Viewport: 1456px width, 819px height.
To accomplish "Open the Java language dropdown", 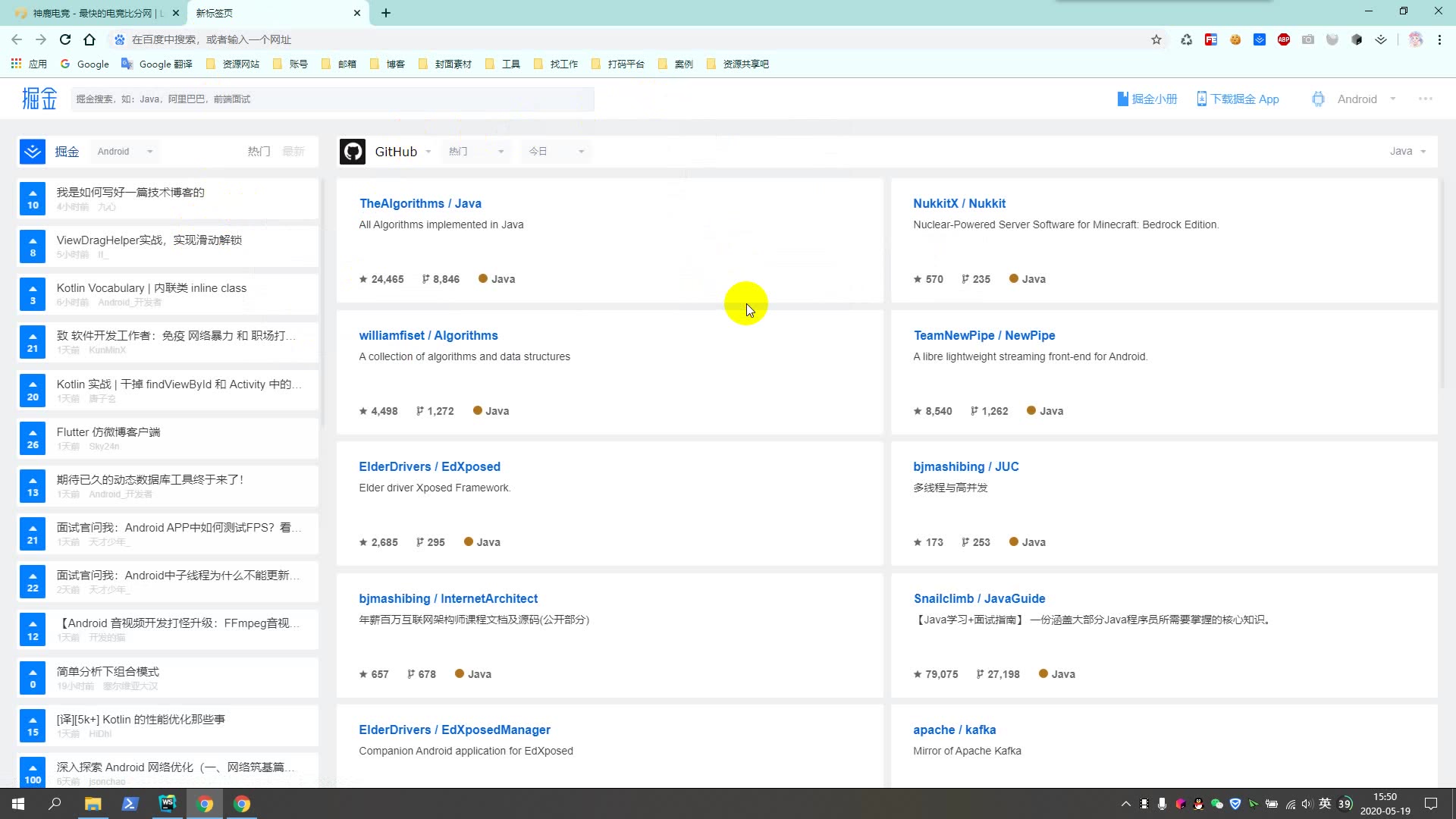I will (x=1407, y=152).
